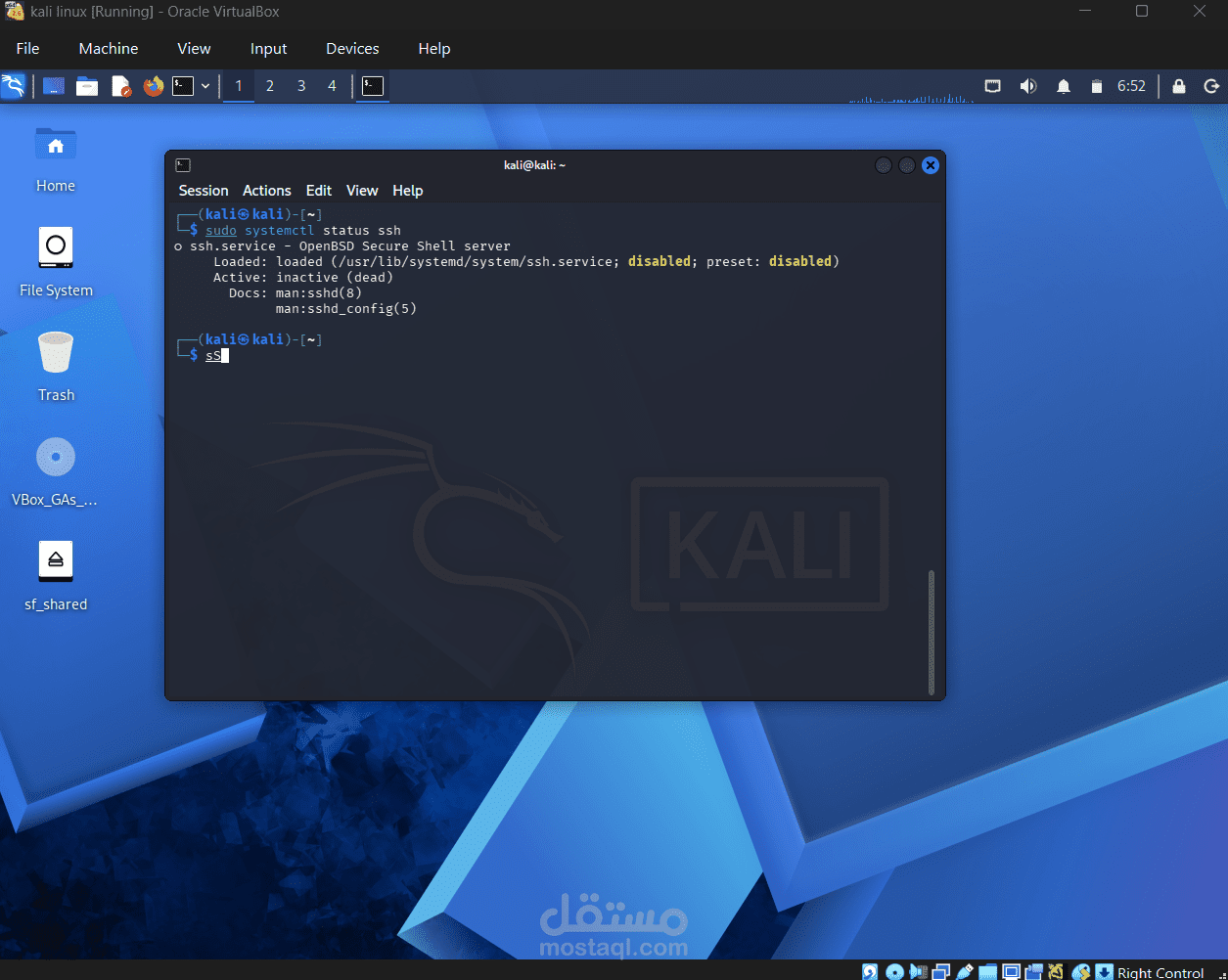
Task: Click the terminal's vertical scrollbar
Action: click(x=932, y=632)
